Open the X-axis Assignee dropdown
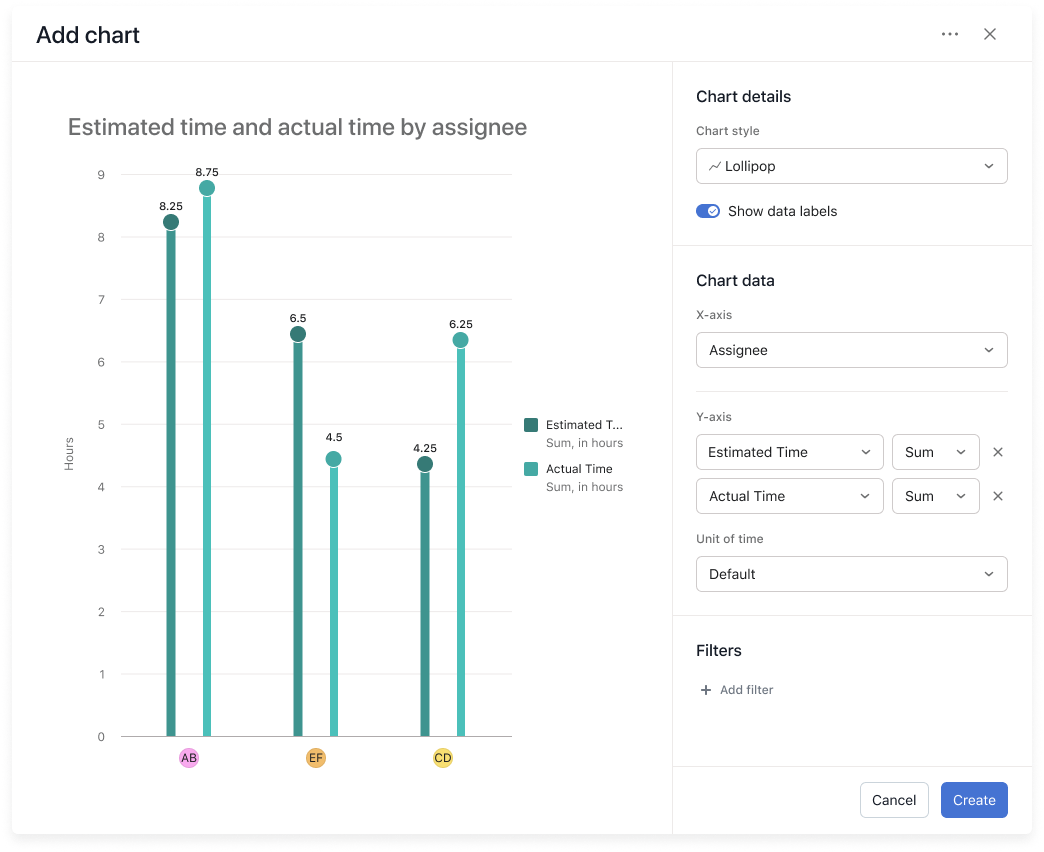 pos(851,350)
